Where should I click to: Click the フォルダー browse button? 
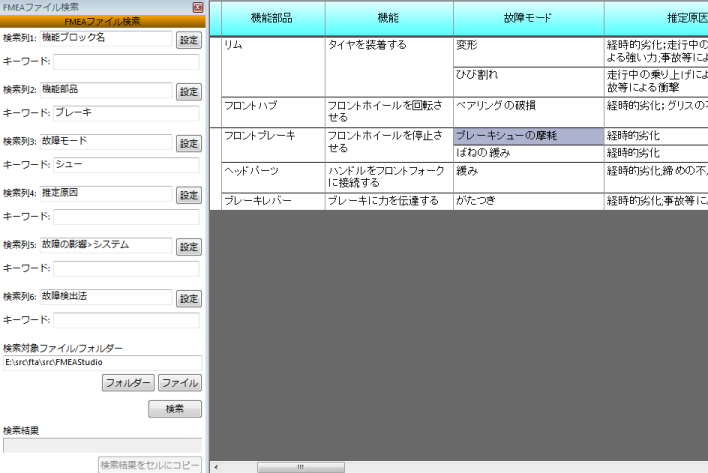point(127,383)
